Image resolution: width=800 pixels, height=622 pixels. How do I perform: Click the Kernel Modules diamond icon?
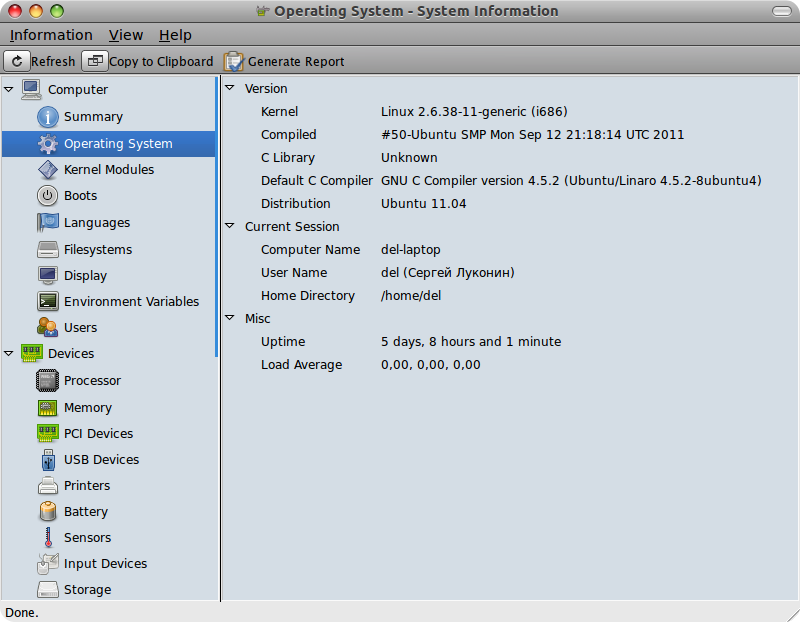point(47,169)
